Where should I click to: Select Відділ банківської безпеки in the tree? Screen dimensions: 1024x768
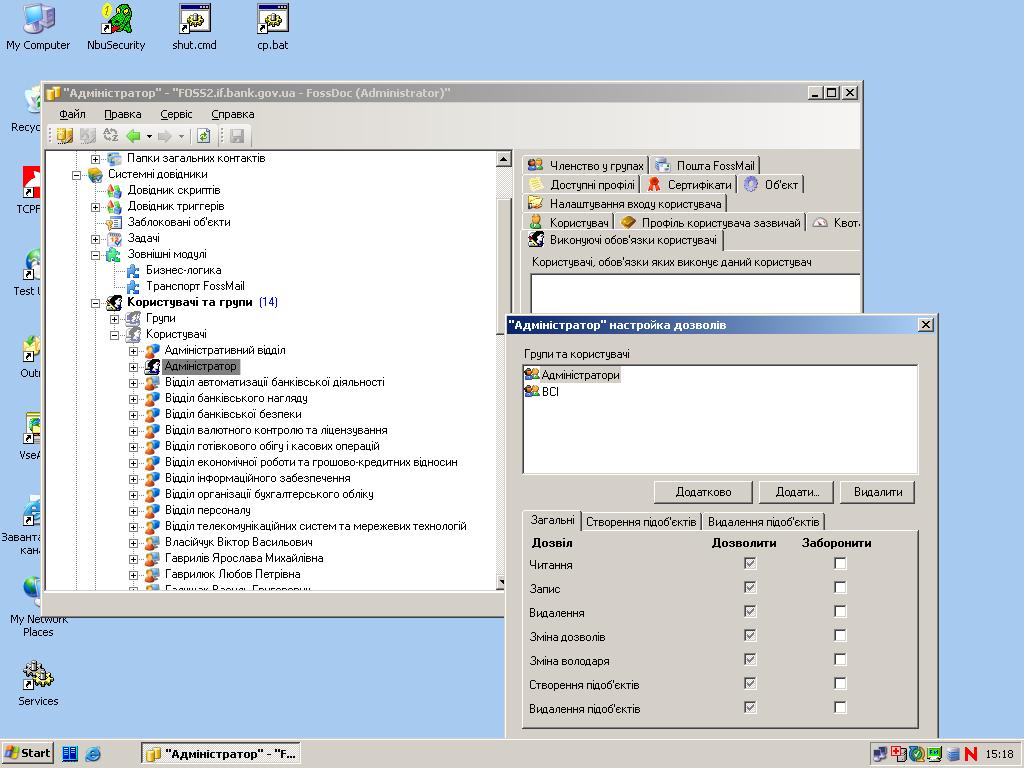(x=233, y=414)
